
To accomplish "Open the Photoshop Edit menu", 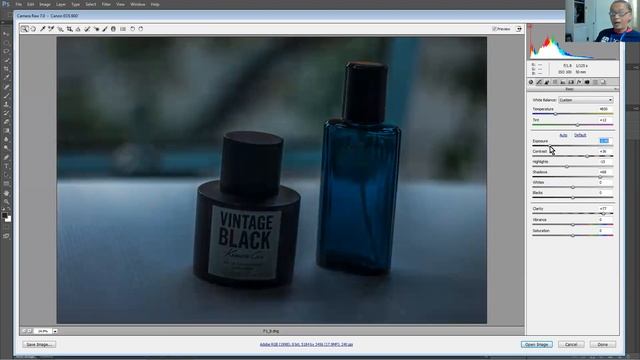I will 31,4.
